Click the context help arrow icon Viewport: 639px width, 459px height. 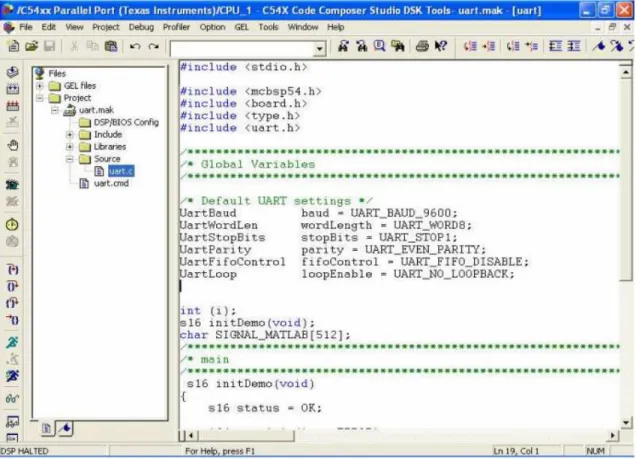pos(441,46)
